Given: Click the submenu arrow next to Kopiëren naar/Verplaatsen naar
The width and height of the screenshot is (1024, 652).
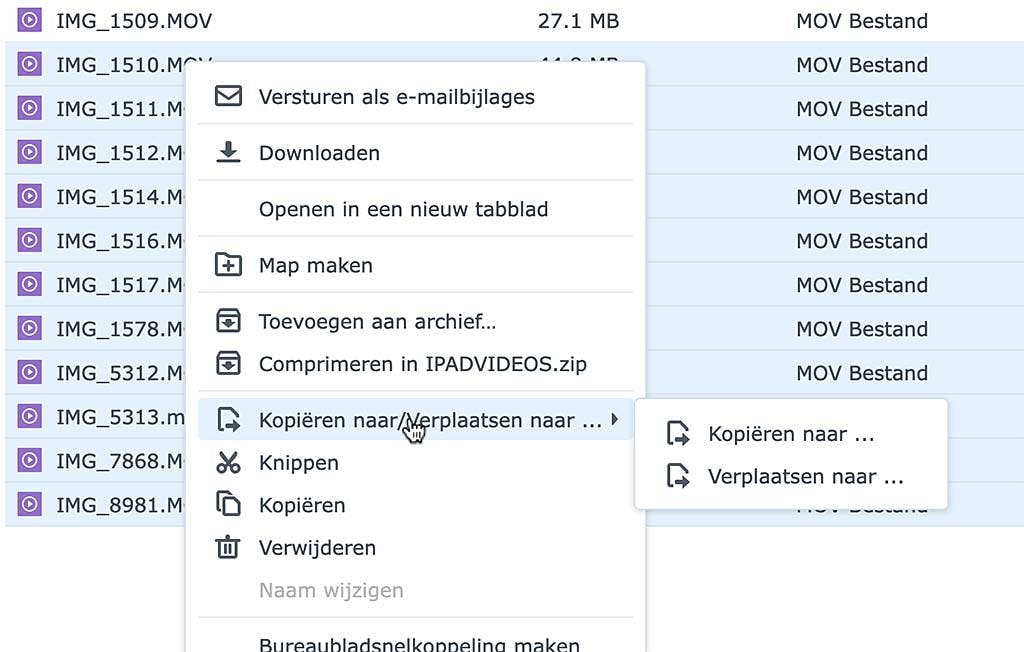Looking at the screenshot, I should (615, 420).
